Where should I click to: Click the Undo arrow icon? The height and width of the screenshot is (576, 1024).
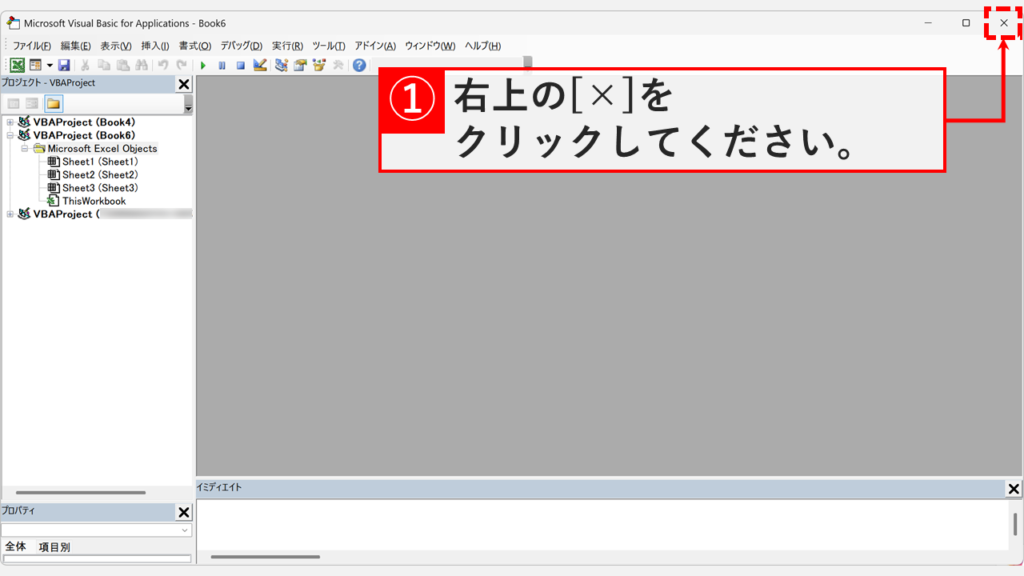(163, 65)
